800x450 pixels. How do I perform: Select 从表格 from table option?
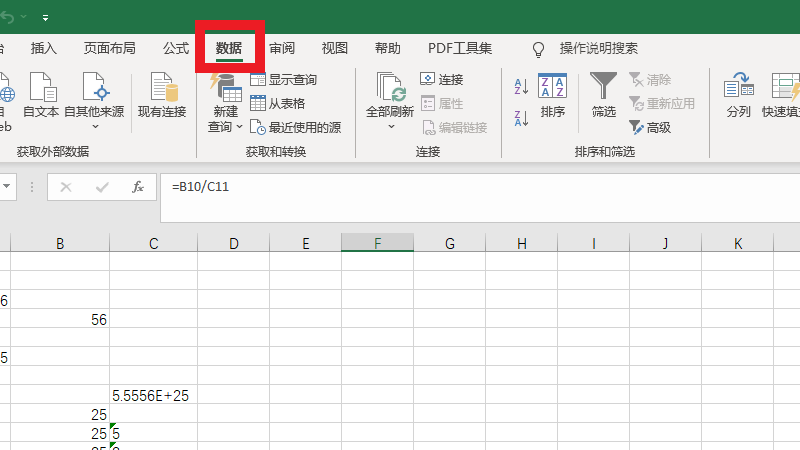click(258, 103)
